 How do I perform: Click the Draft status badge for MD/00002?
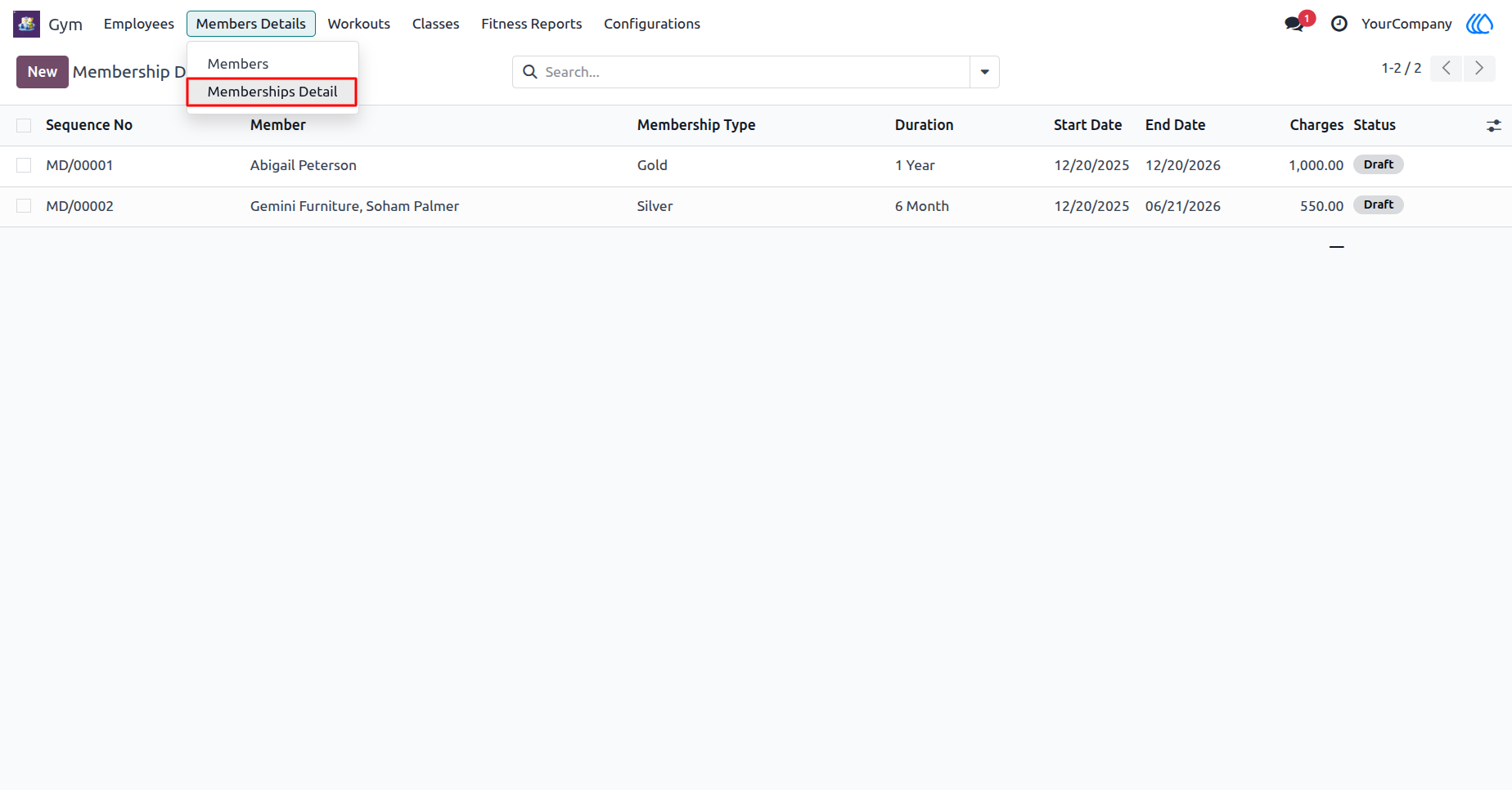pos(1379,204)
